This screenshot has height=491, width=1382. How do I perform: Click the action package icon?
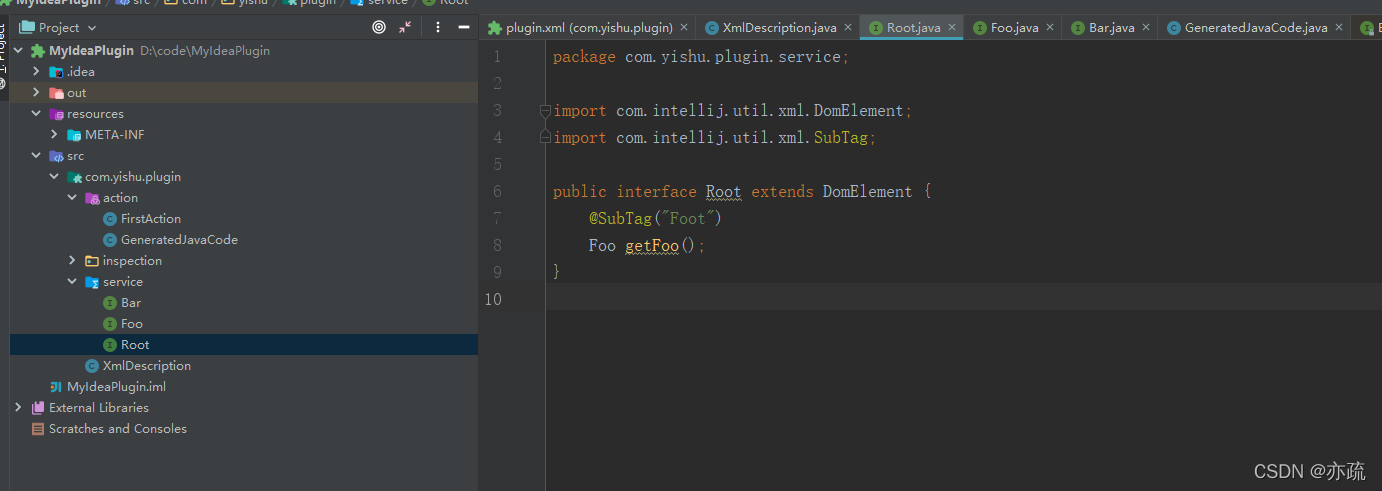(x=92, y=198)
